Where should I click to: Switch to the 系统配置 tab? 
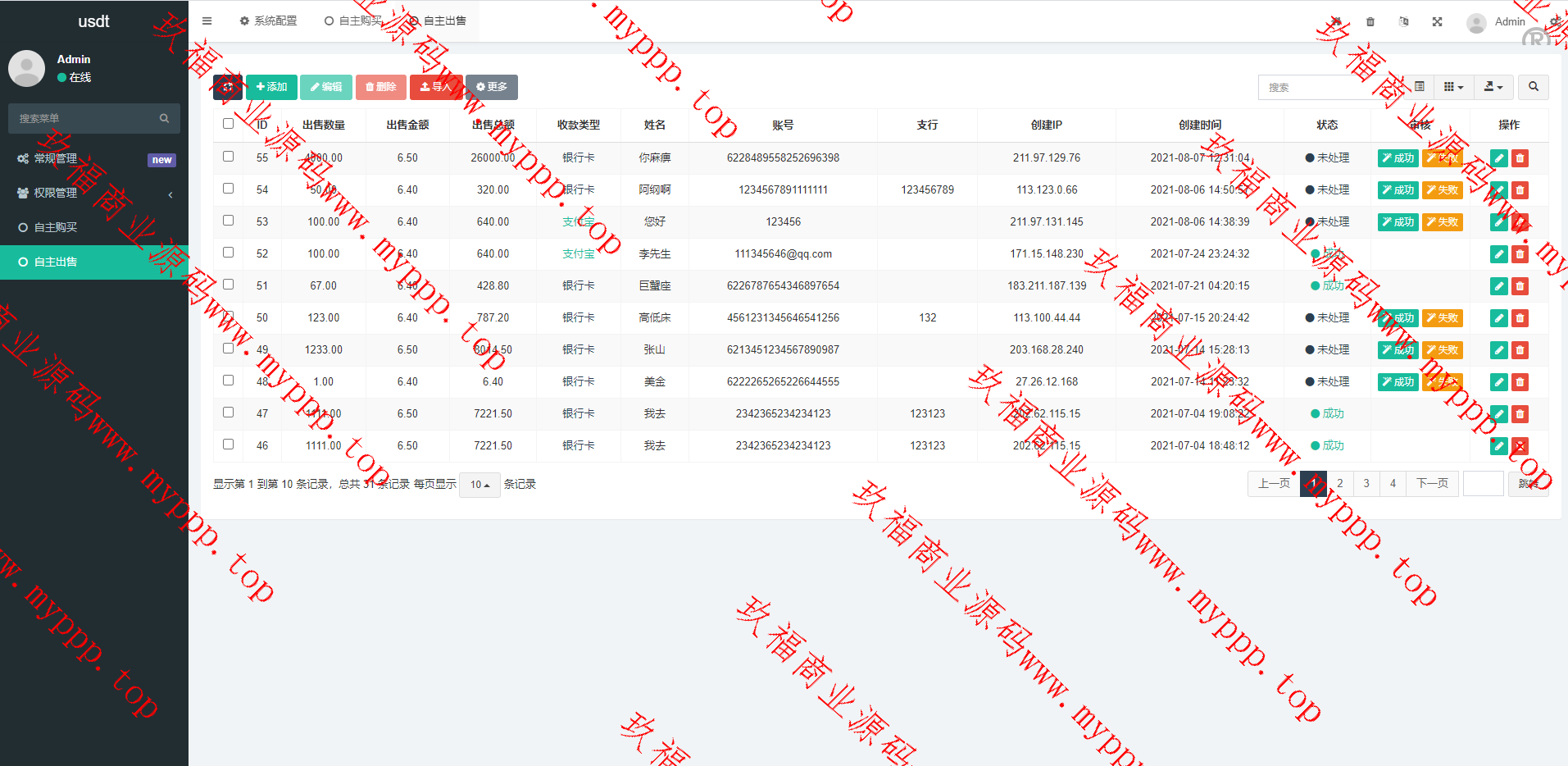[268, 21]
